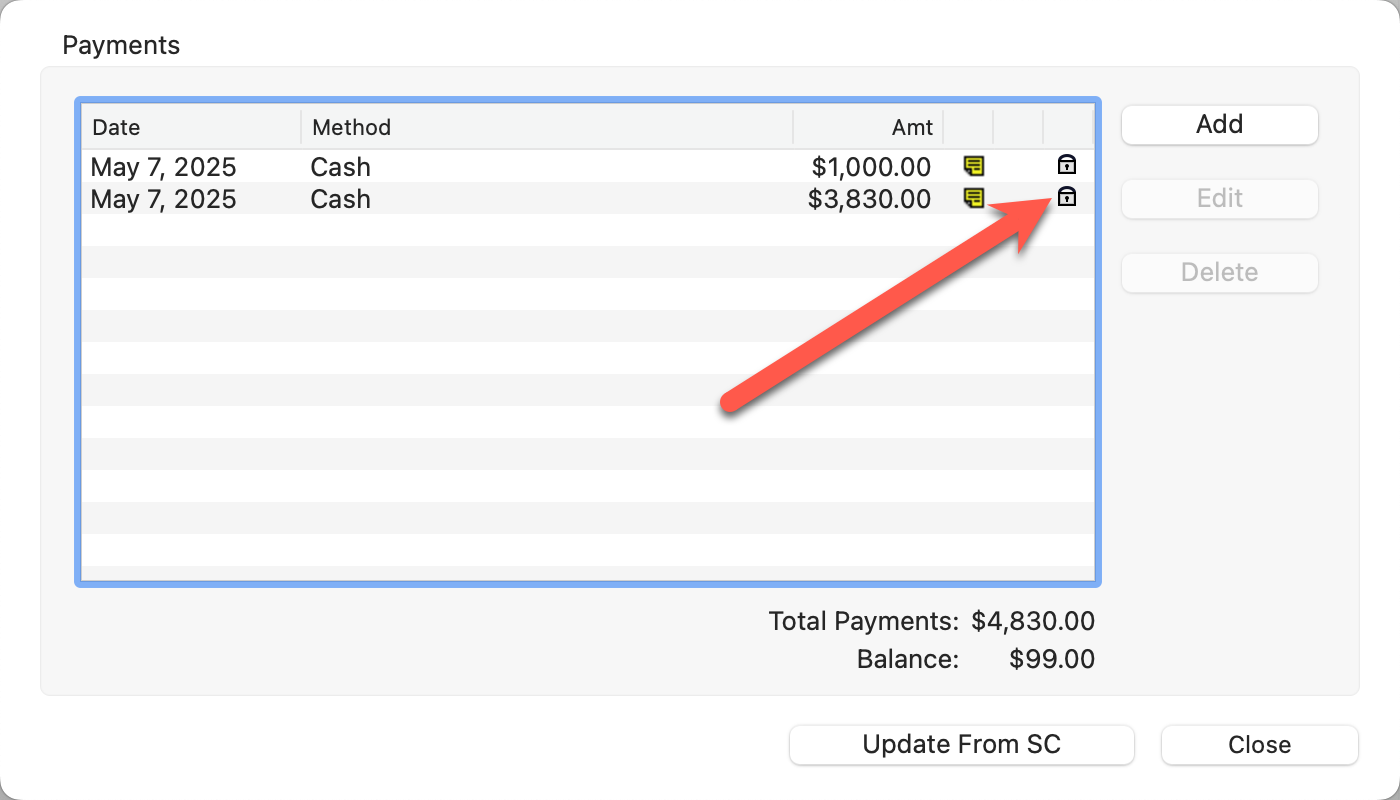Select the $3,830.00 amount cell

click(x=869, y=199)
